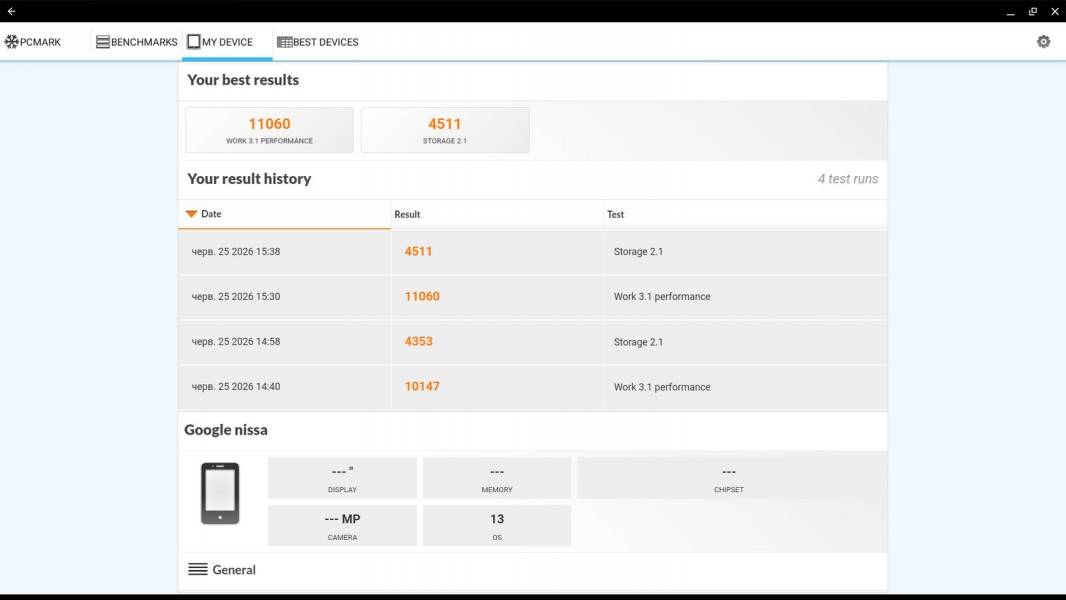Click the Display spec tile
This screenshot has height=600, width=1066.
coord(342,478)
